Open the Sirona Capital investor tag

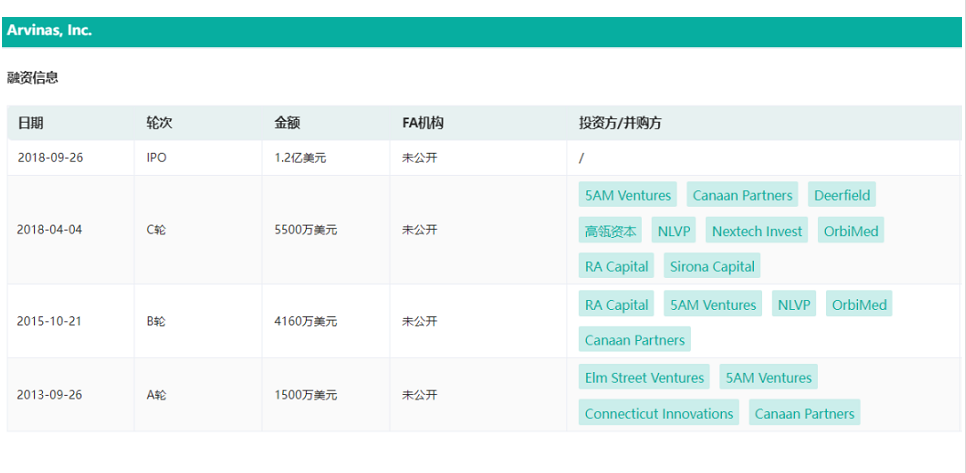(x=712, y=266)
